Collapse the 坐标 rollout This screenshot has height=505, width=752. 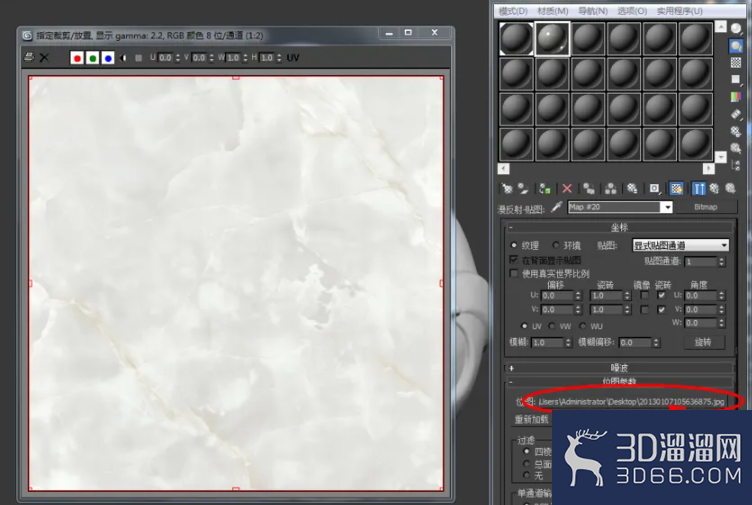619,227
